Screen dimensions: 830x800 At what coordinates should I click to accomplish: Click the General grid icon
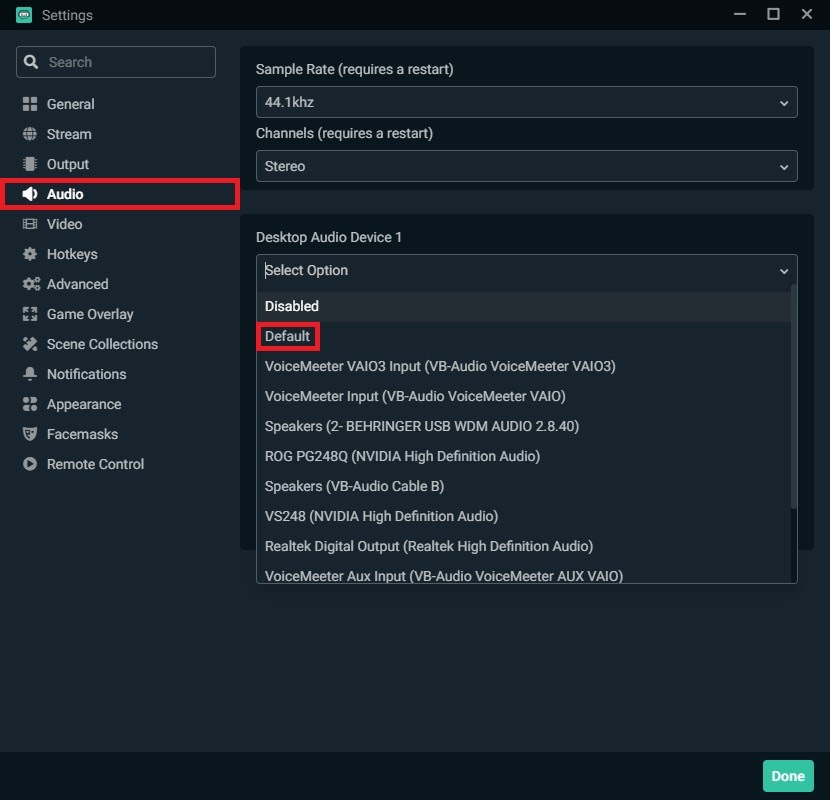coord(30,104)
